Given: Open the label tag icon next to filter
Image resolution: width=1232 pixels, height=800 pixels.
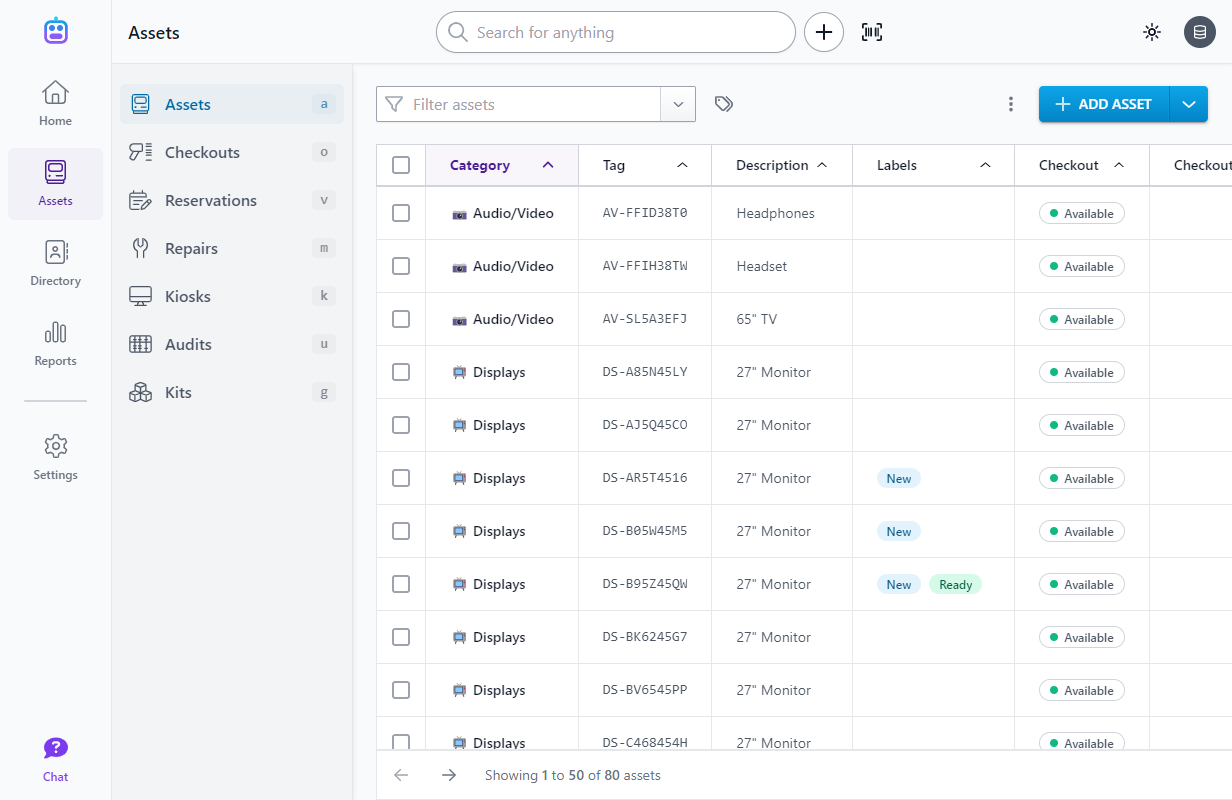Looking at the screenshot, I should 723,103.
